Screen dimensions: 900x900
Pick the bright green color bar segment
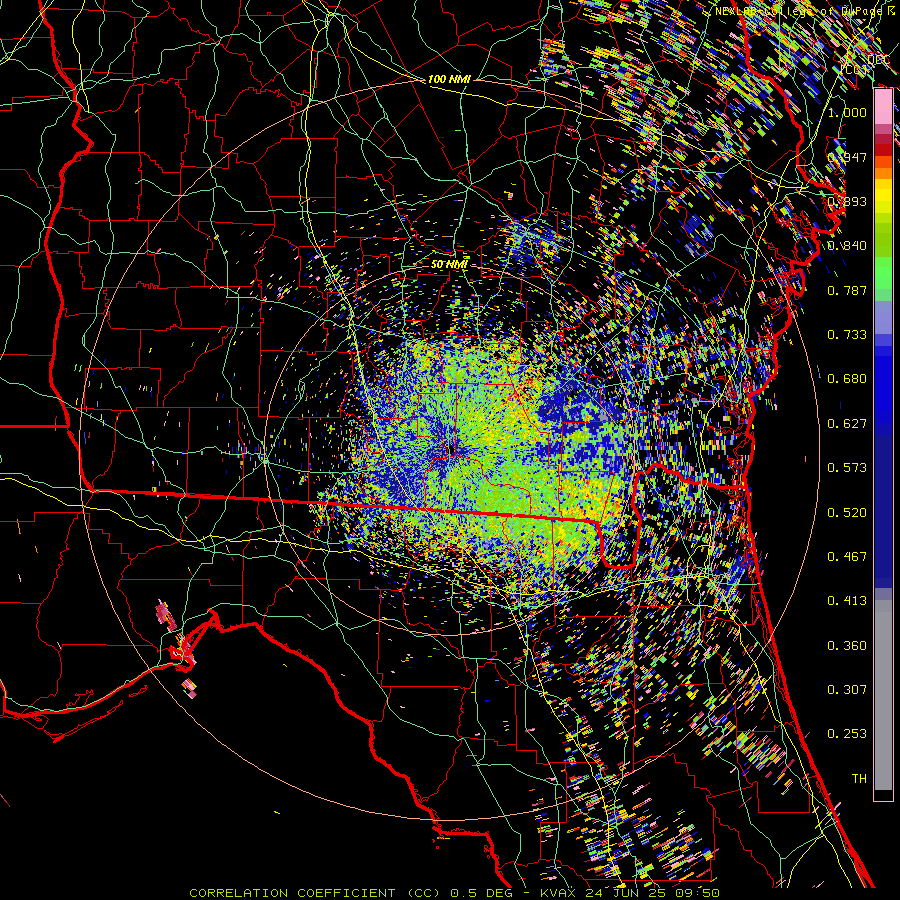pyautogui.click(x=883, y=273)
